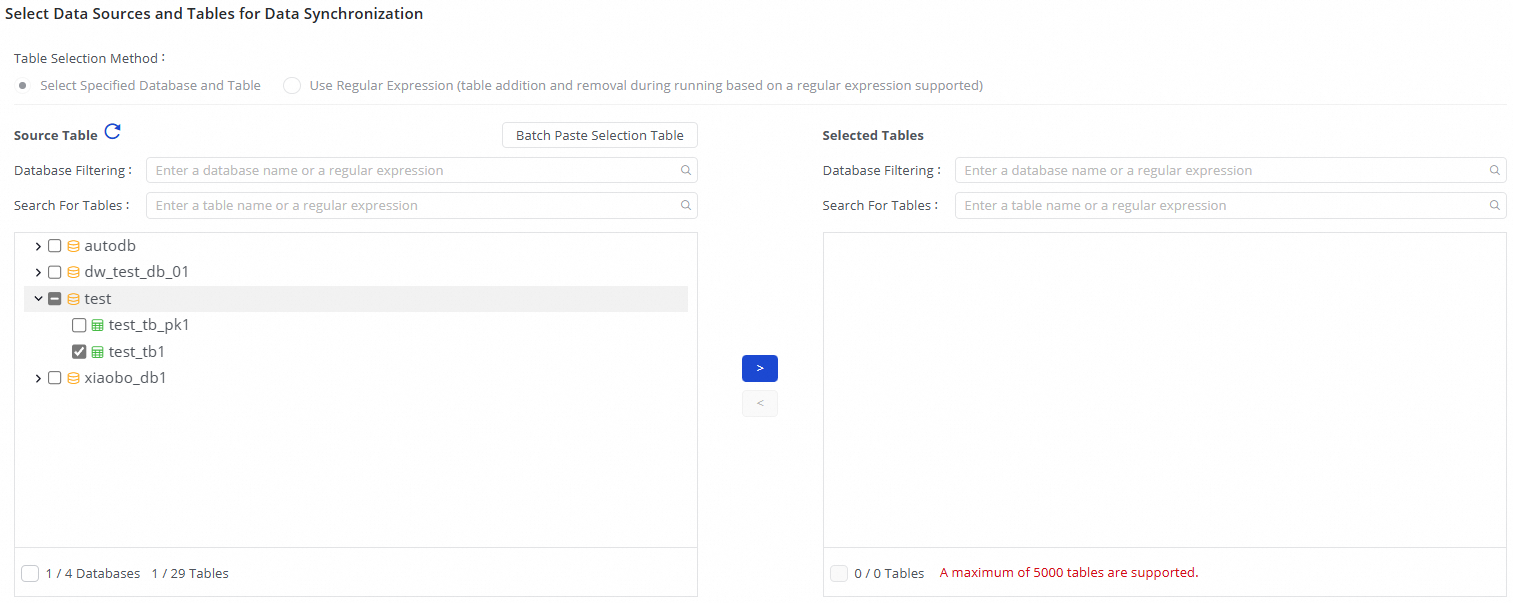The height and width of the screenshot is (603, 1513).
Task: Click the xiaobo_db1 database icon
Action: pos(73,378)
